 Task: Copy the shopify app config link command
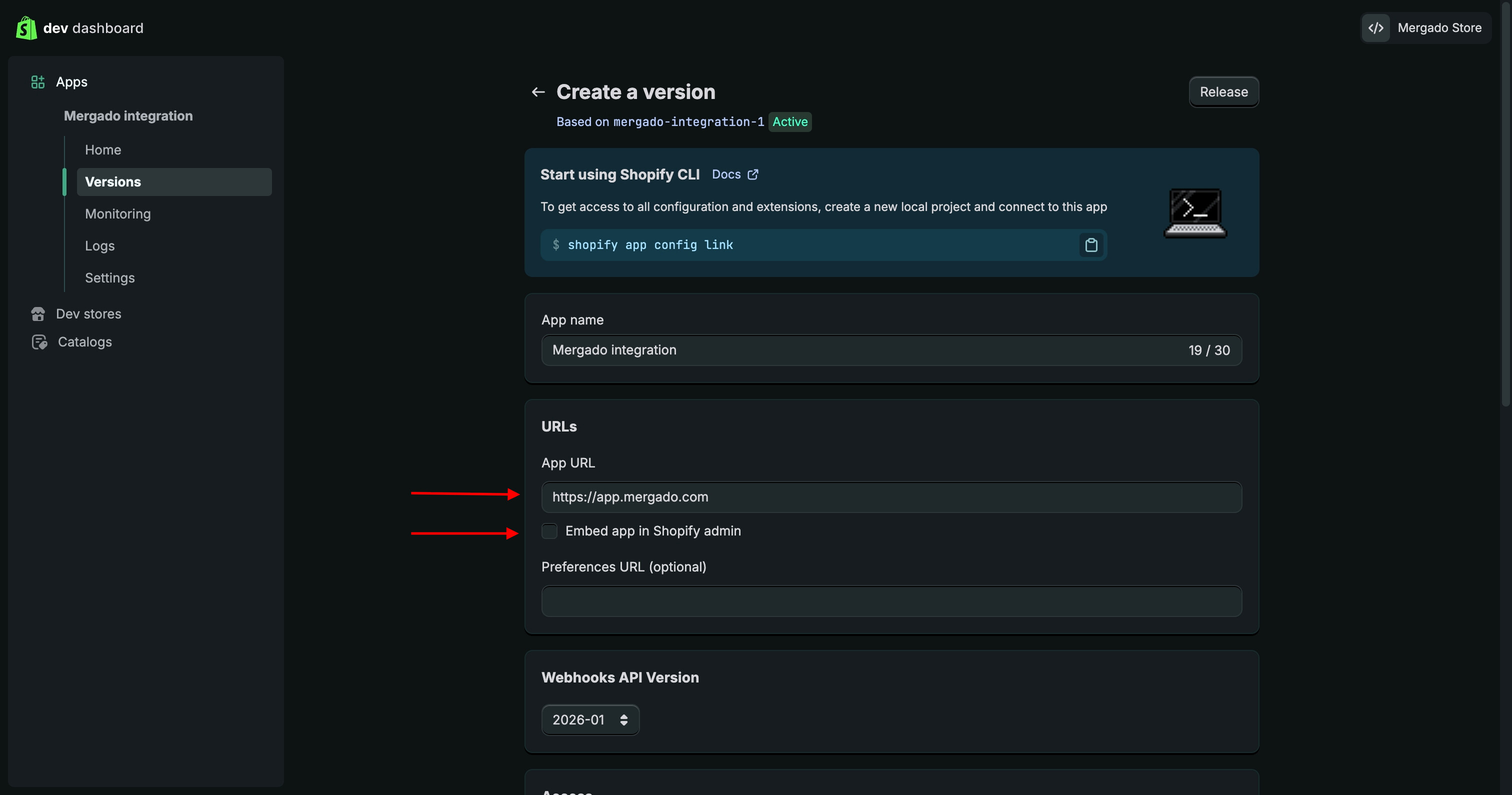point(1090,245)
